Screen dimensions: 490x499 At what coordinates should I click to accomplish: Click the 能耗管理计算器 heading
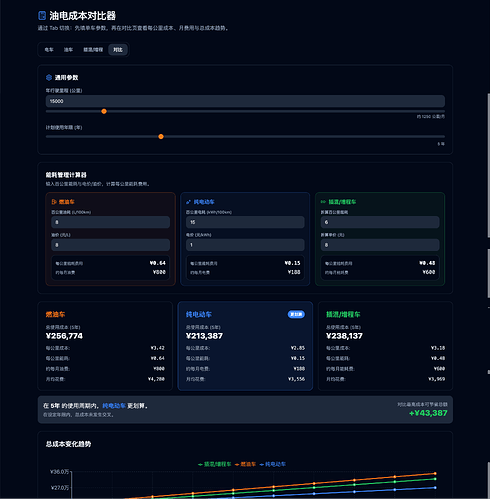(x=66, y=175)
